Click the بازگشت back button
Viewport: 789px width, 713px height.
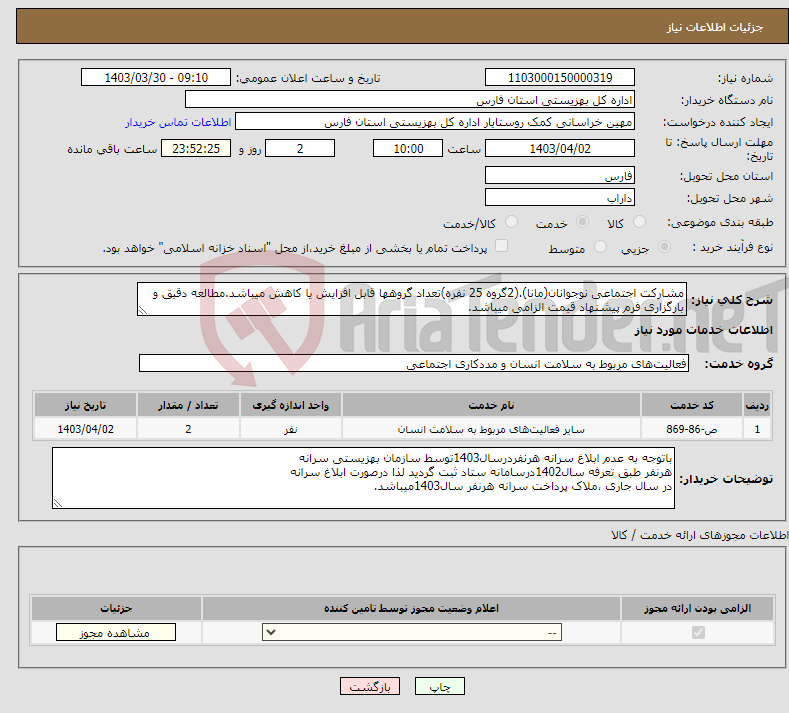[370, 686]
